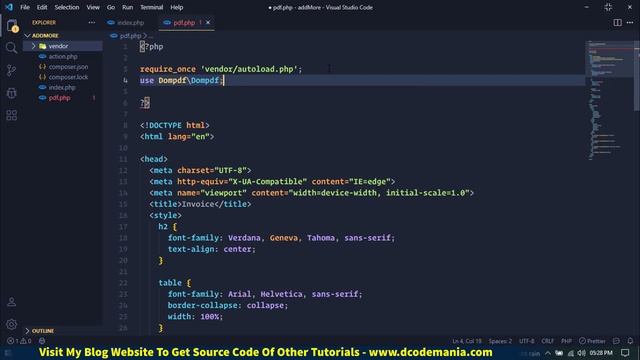Image resolution: width=640 pixels, height=360 pixels.
Task: Open the Extensions view
Action: coord(11,115)
